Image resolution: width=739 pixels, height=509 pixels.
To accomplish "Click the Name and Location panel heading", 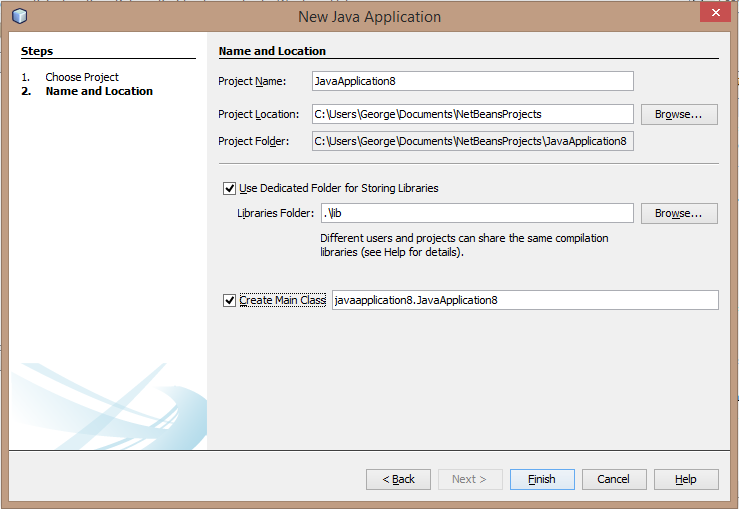I will 272,51.
